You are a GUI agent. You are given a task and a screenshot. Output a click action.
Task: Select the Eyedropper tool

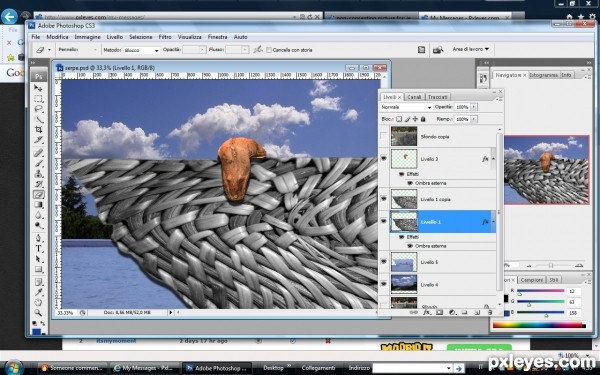pos(38,293)
